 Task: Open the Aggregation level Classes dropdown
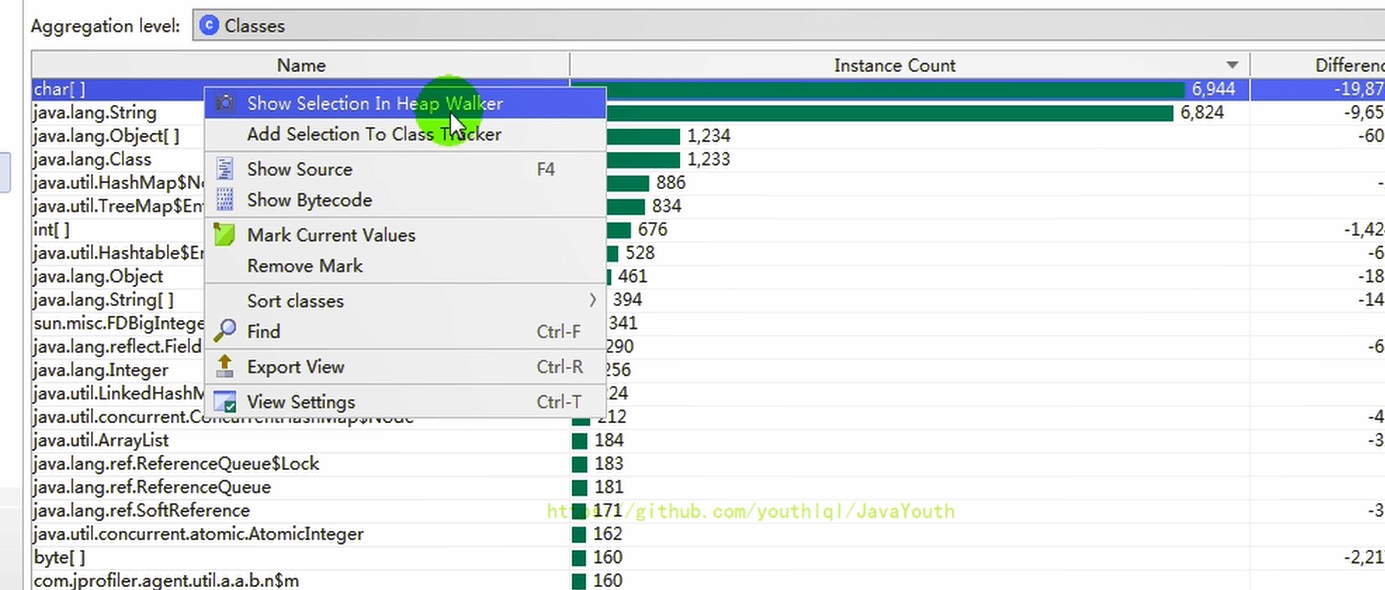pos(790,26)
